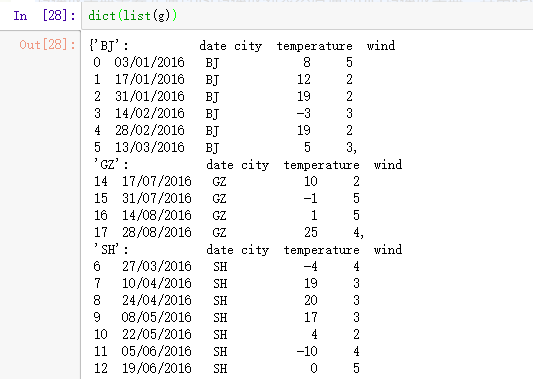Image resolution: width=533 pixels, height=379 pixels.
Task: Click the date 14/02/2016 entry
Action: [x=149, y=113]
